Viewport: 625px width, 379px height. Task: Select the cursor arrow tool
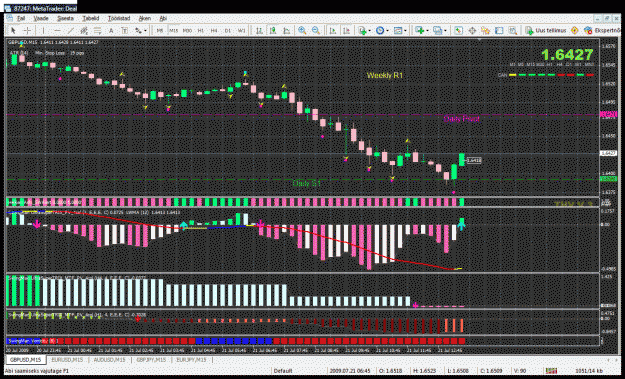coord(13,30)
